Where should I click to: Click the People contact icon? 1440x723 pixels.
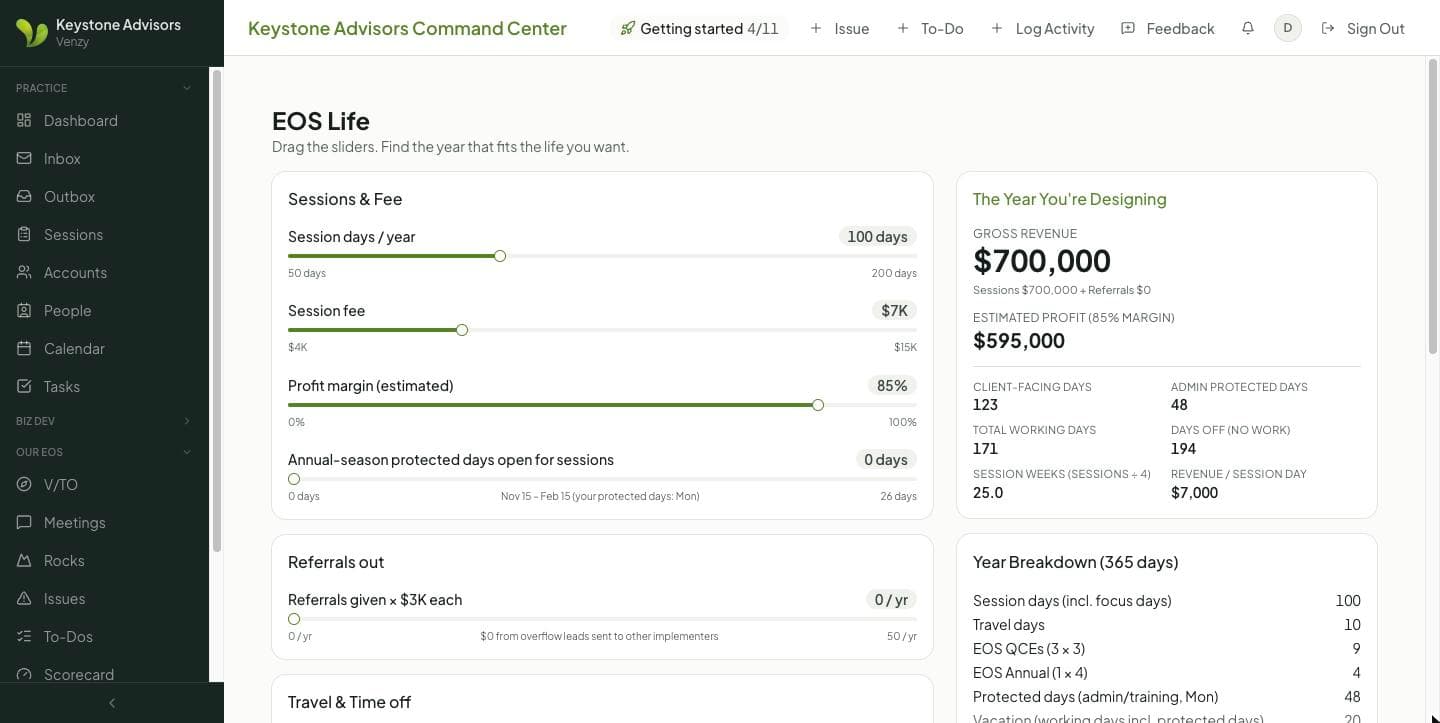(x=24, y=310)
